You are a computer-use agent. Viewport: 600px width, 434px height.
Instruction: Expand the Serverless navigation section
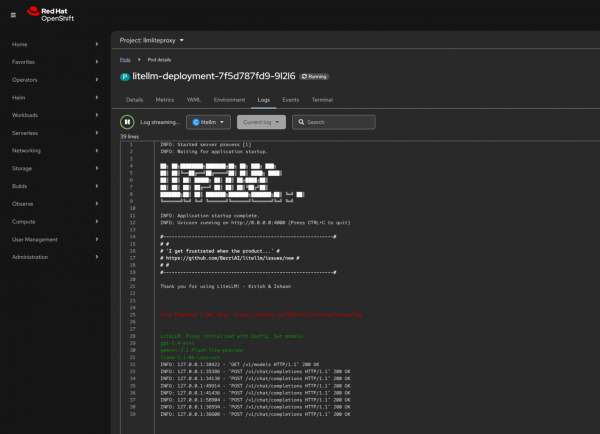[55, 133]
